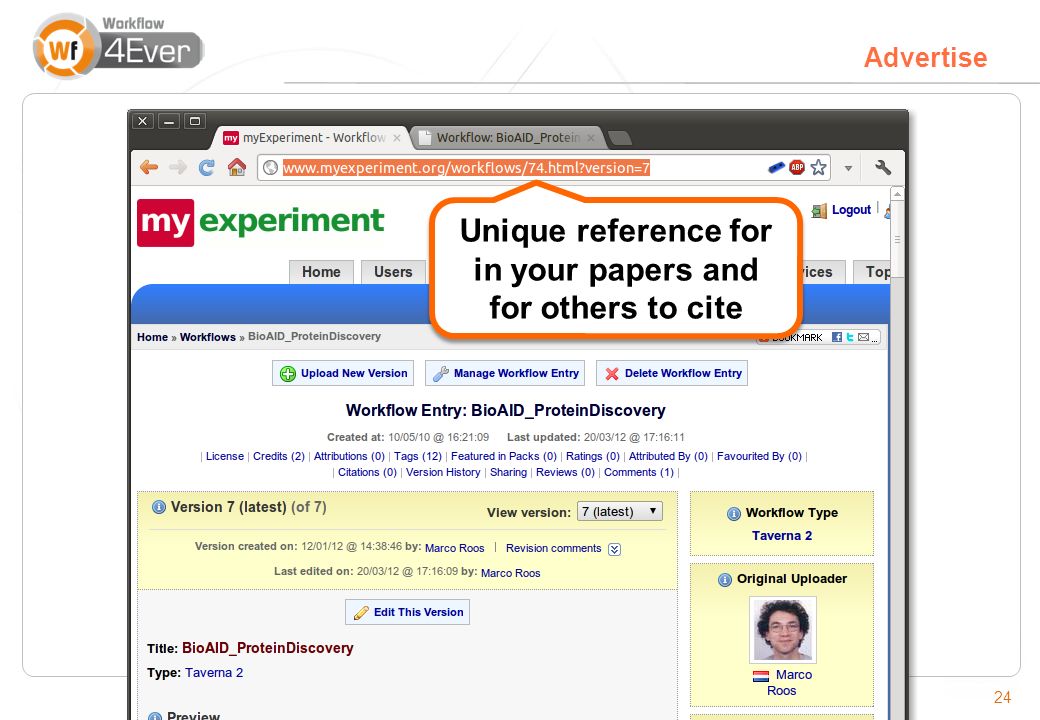Screen dimensions: 1040x720
Task: Click the blue pen extension icon
Action: pos(776,168)
